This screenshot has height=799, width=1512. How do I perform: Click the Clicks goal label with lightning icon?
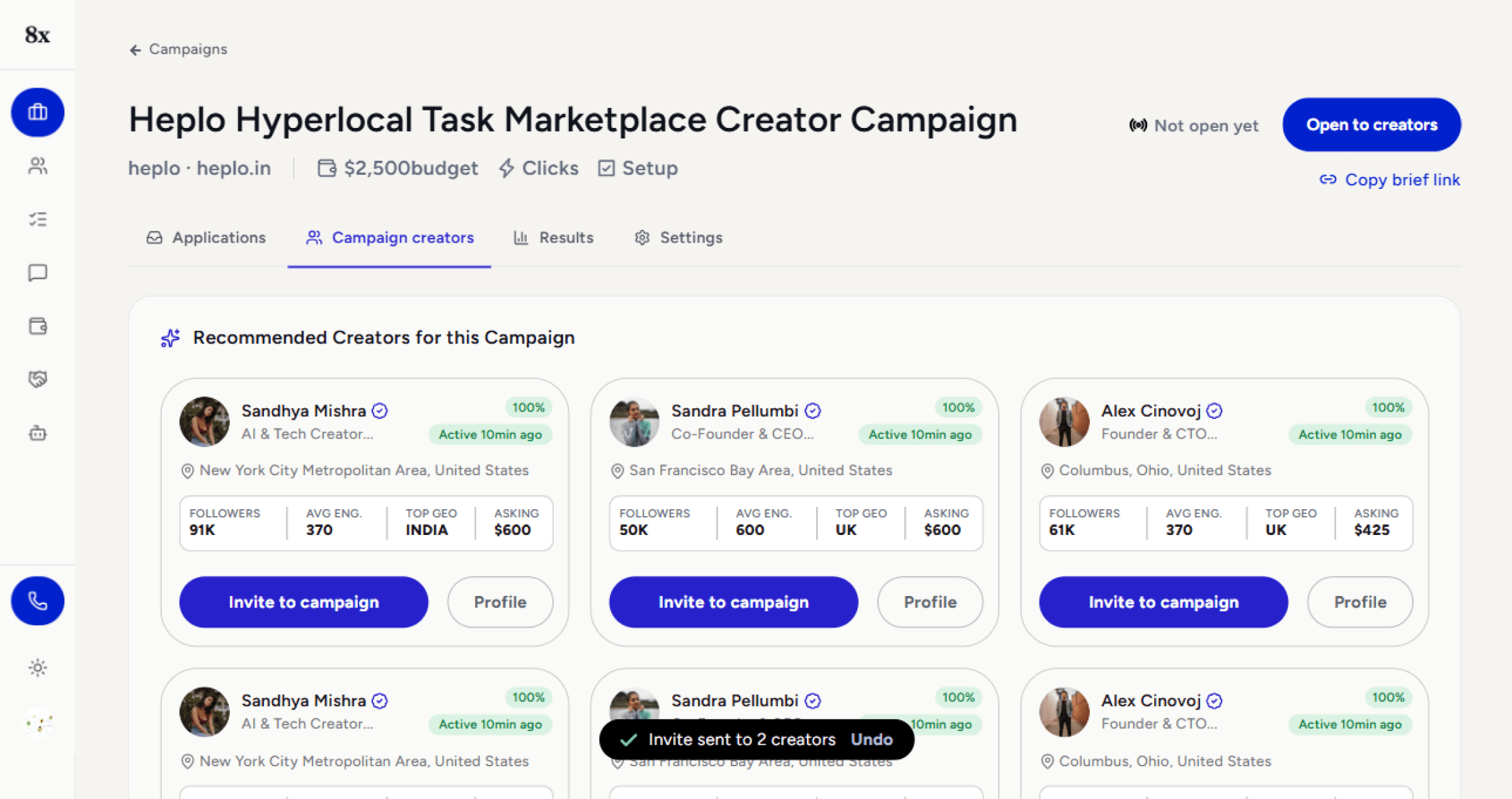coord(539,168)
